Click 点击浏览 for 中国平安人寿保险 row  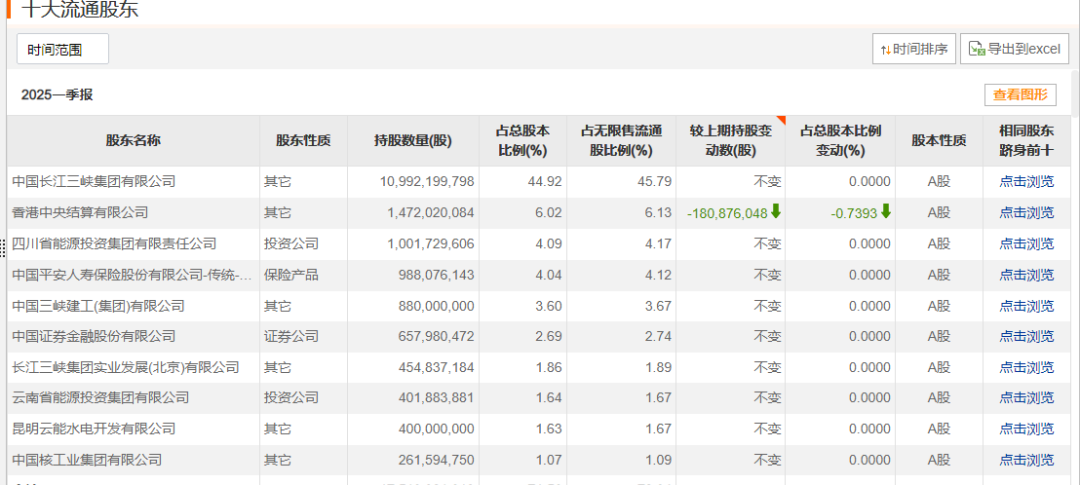point(1026,275)
